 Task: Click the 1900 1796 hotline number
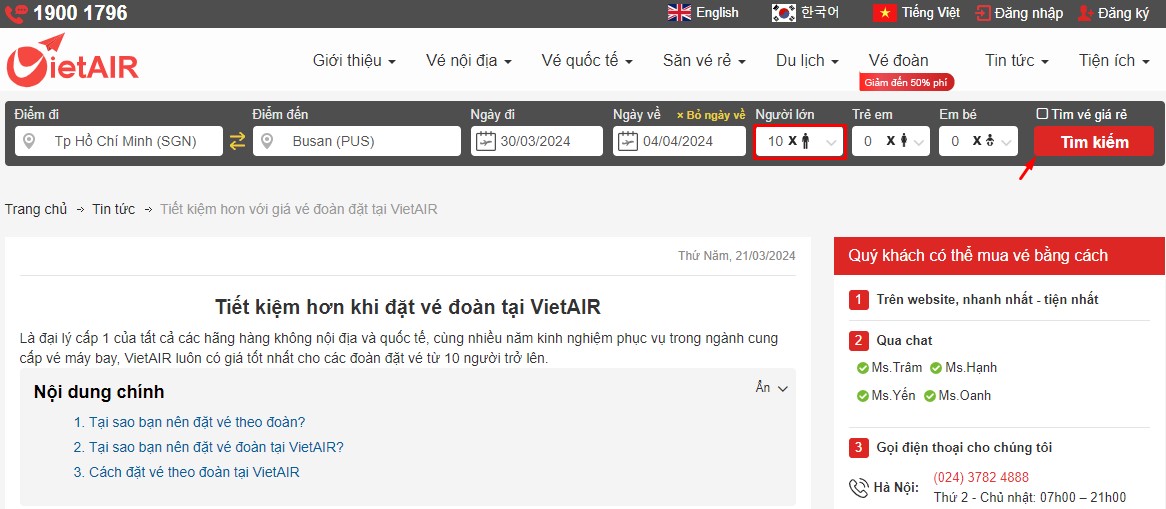(x=80, y=13)
